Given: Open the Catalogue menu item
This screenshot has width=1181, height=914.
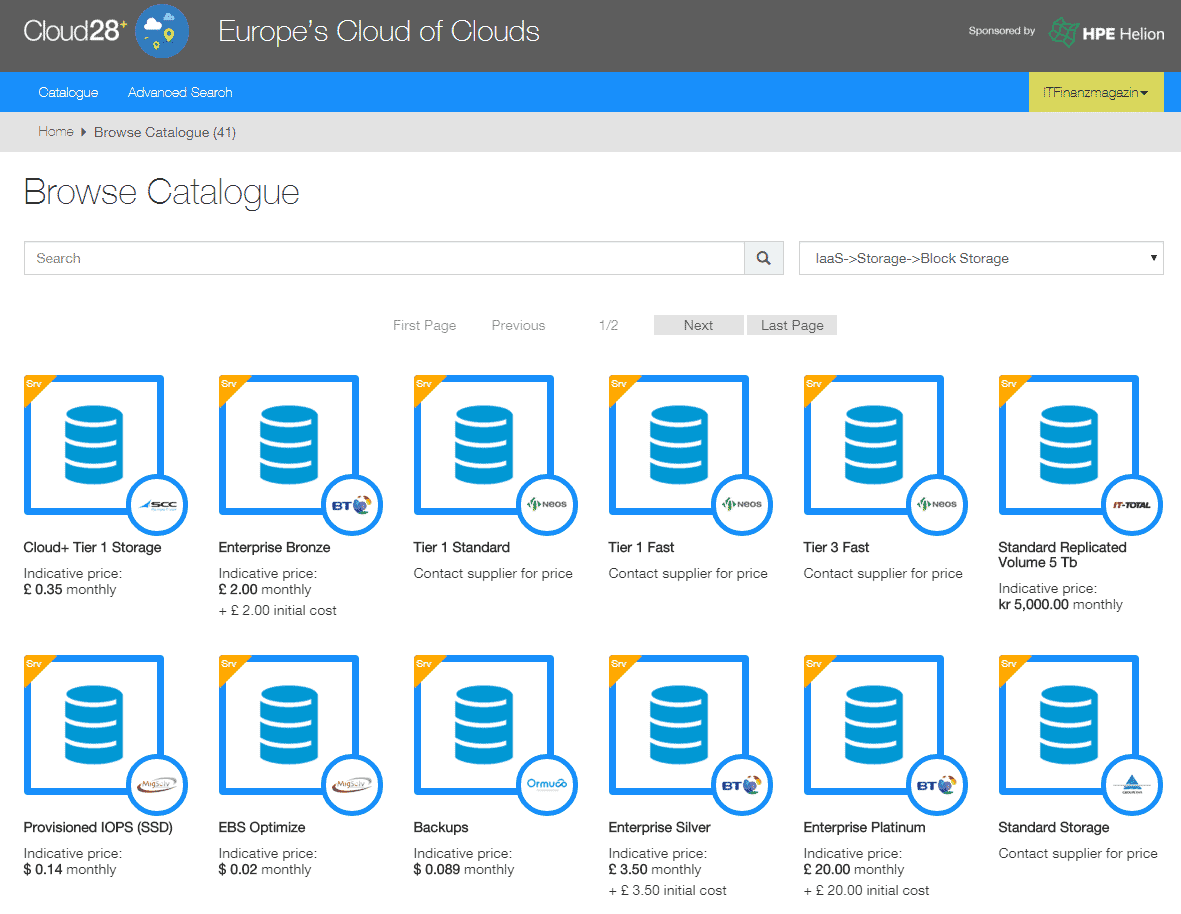Looking at the screenshot, I should [69, 93].
